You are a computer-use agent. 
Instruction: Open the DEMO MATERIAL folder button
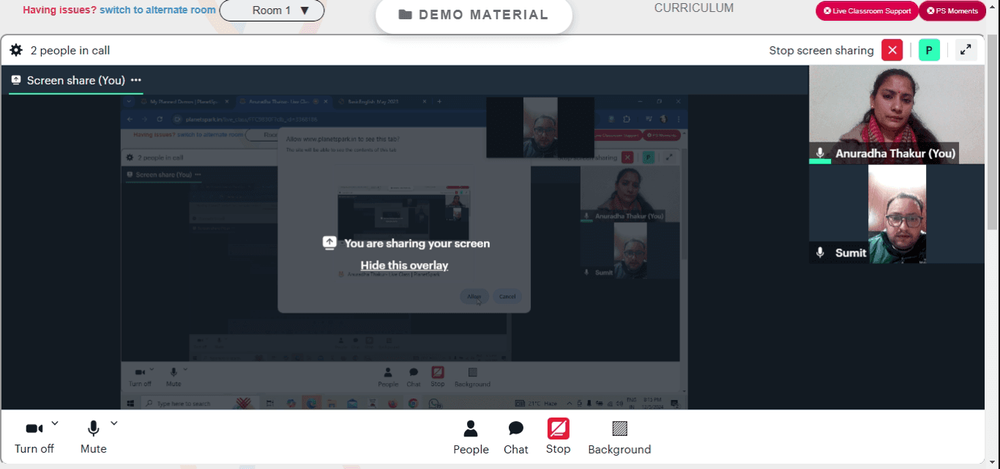click(x=474, y=15)
